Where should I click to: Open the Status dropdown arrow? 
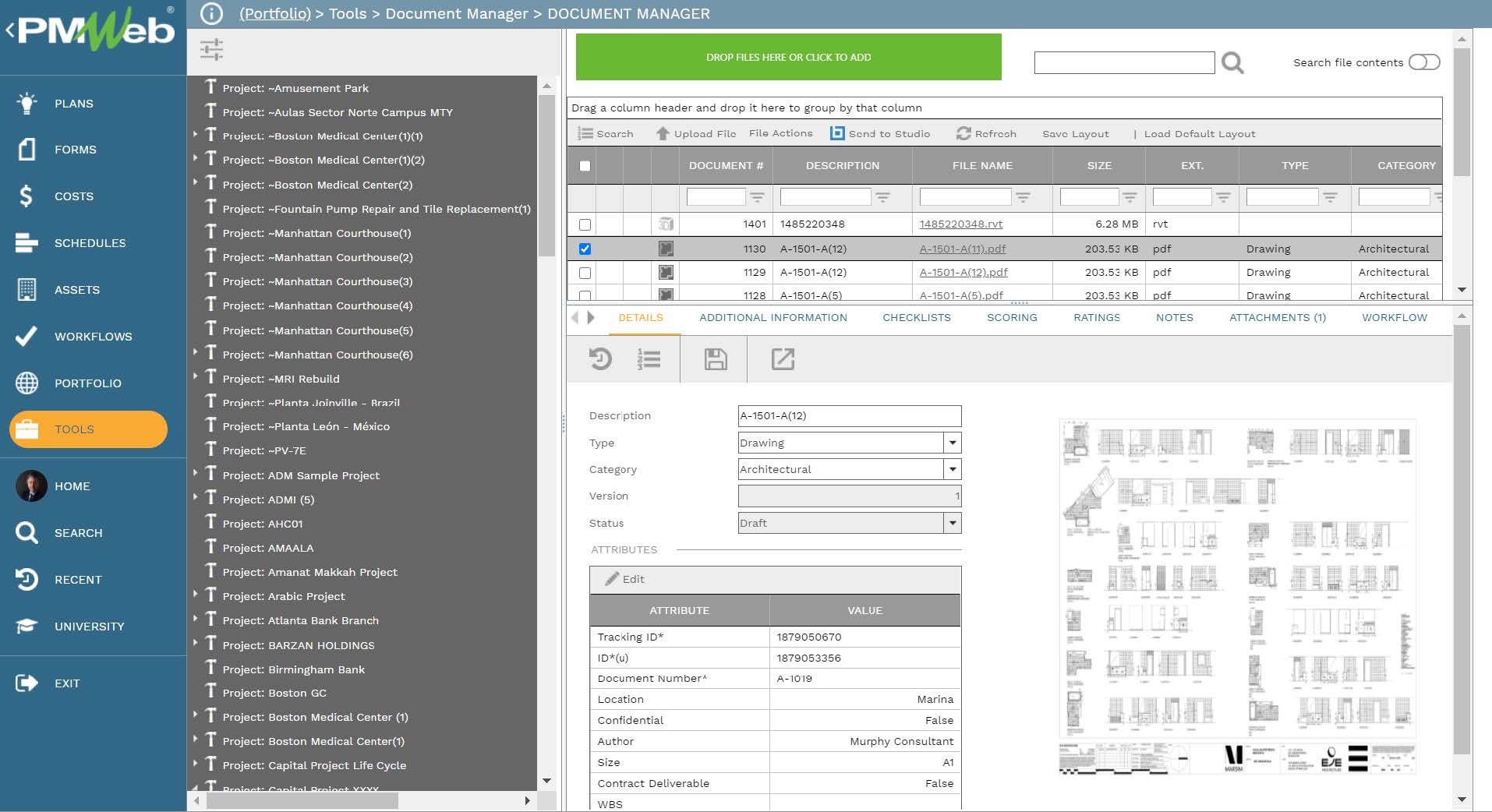(953, 523)
